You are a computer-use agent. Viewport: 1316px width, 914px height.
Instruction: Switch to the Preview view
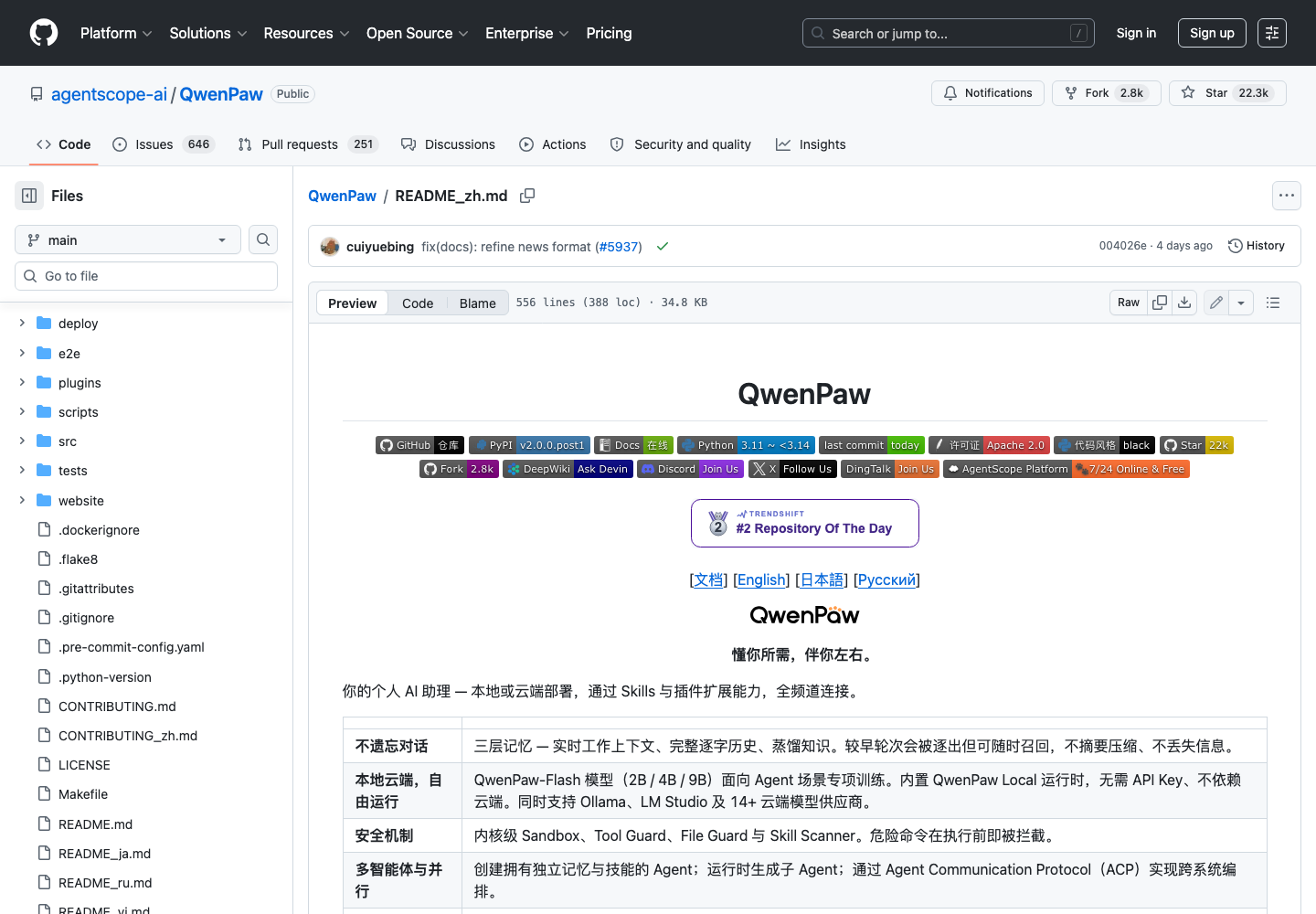coord(352,303)
